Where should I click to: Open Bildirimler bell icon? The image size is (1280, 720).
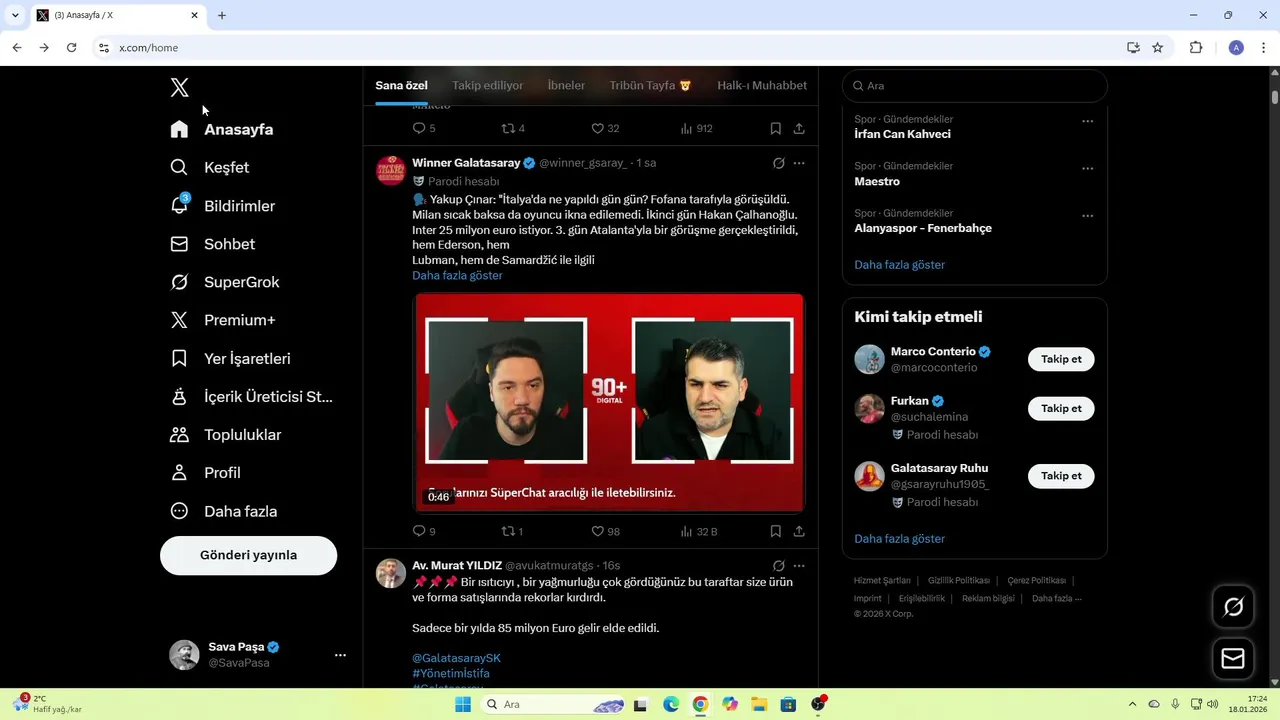(179, 205)
